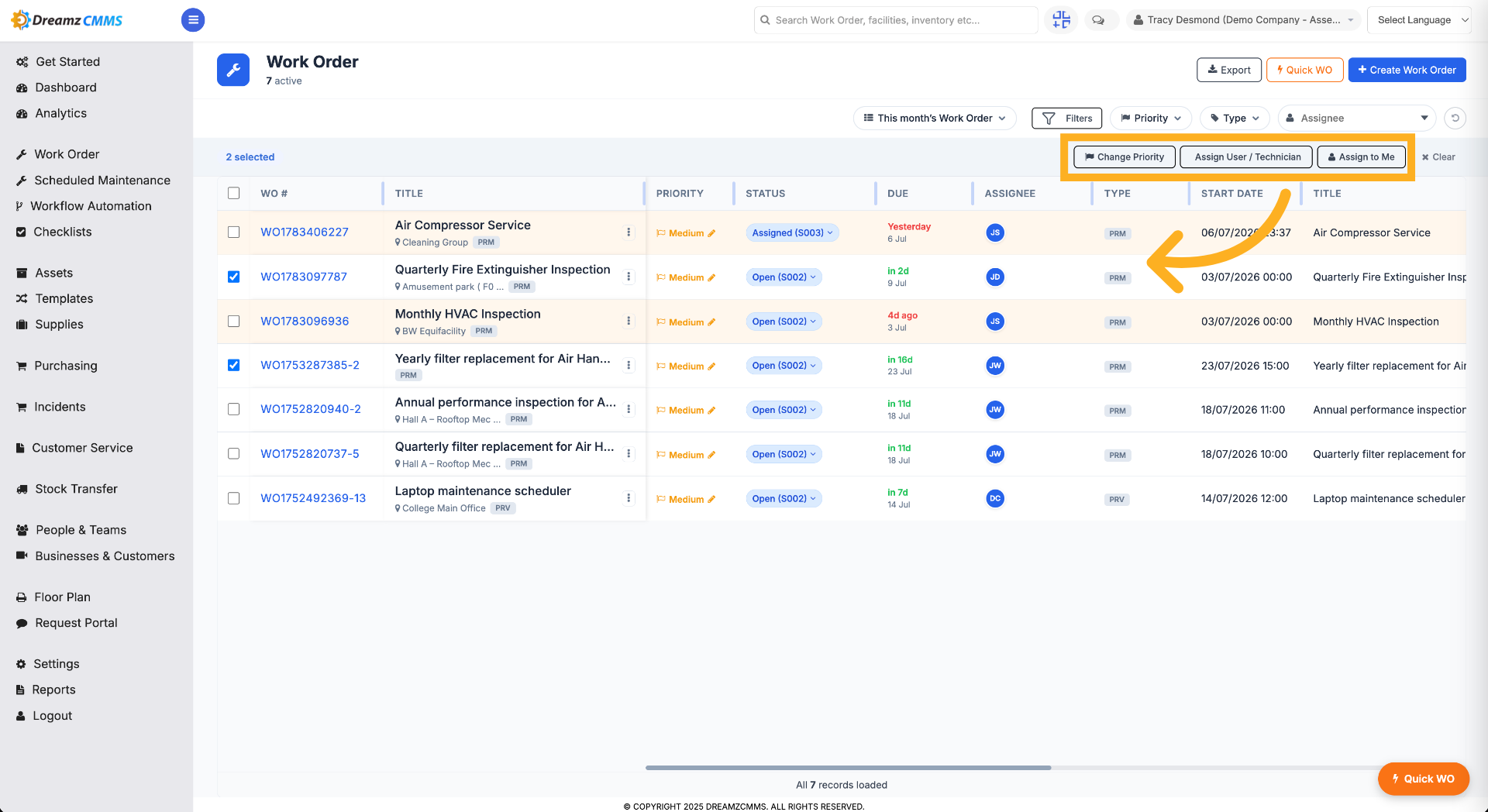Screen dimensions: 1488x812
Task: Click the floating Quick WO button
Action: [1423, 779]
